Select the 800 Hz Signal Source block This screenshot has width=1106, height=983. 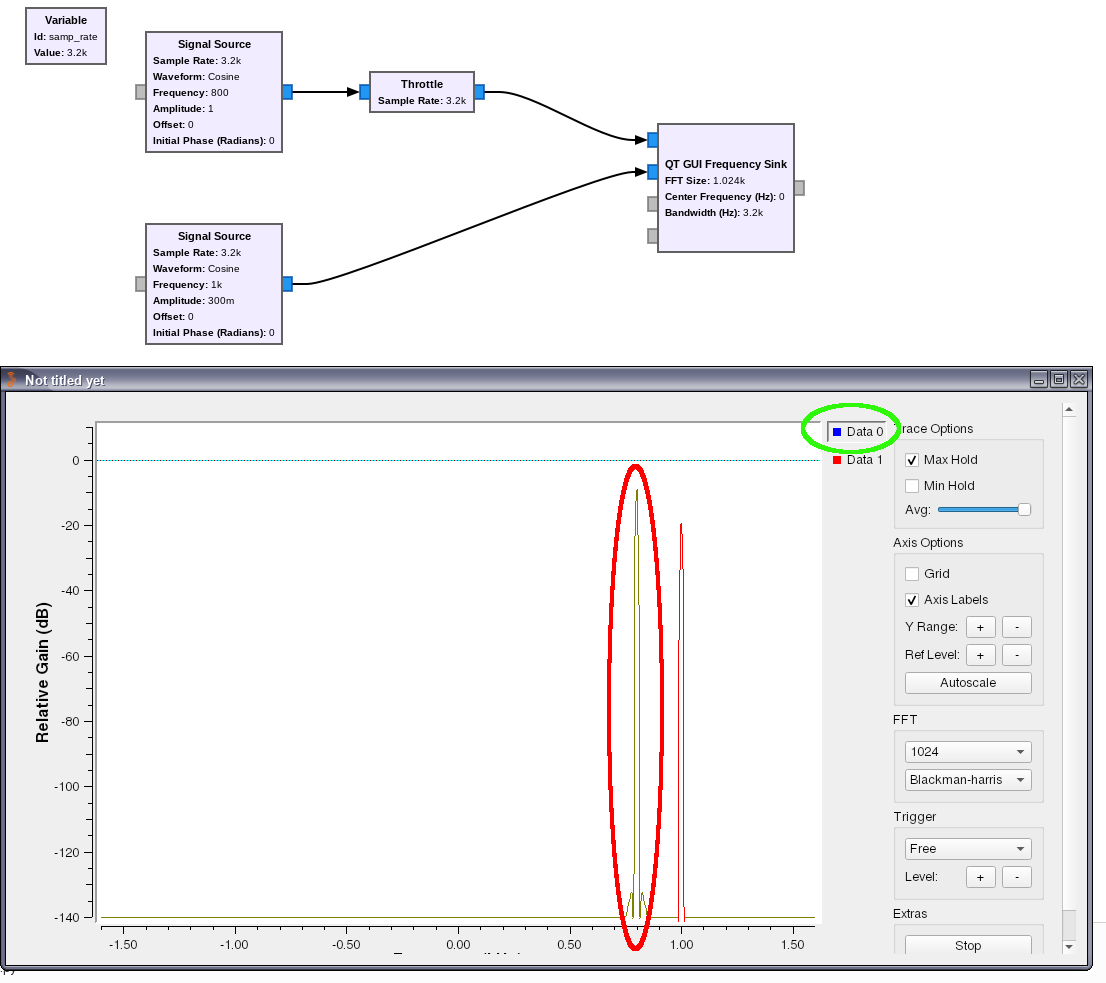(214, 92)
